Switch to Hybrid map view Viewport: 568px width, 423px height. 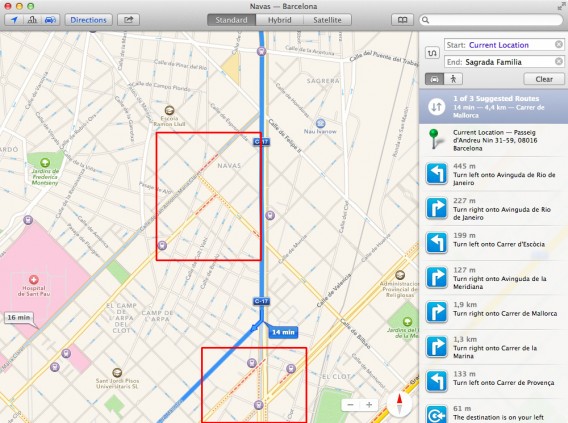[x=279, y=20]
